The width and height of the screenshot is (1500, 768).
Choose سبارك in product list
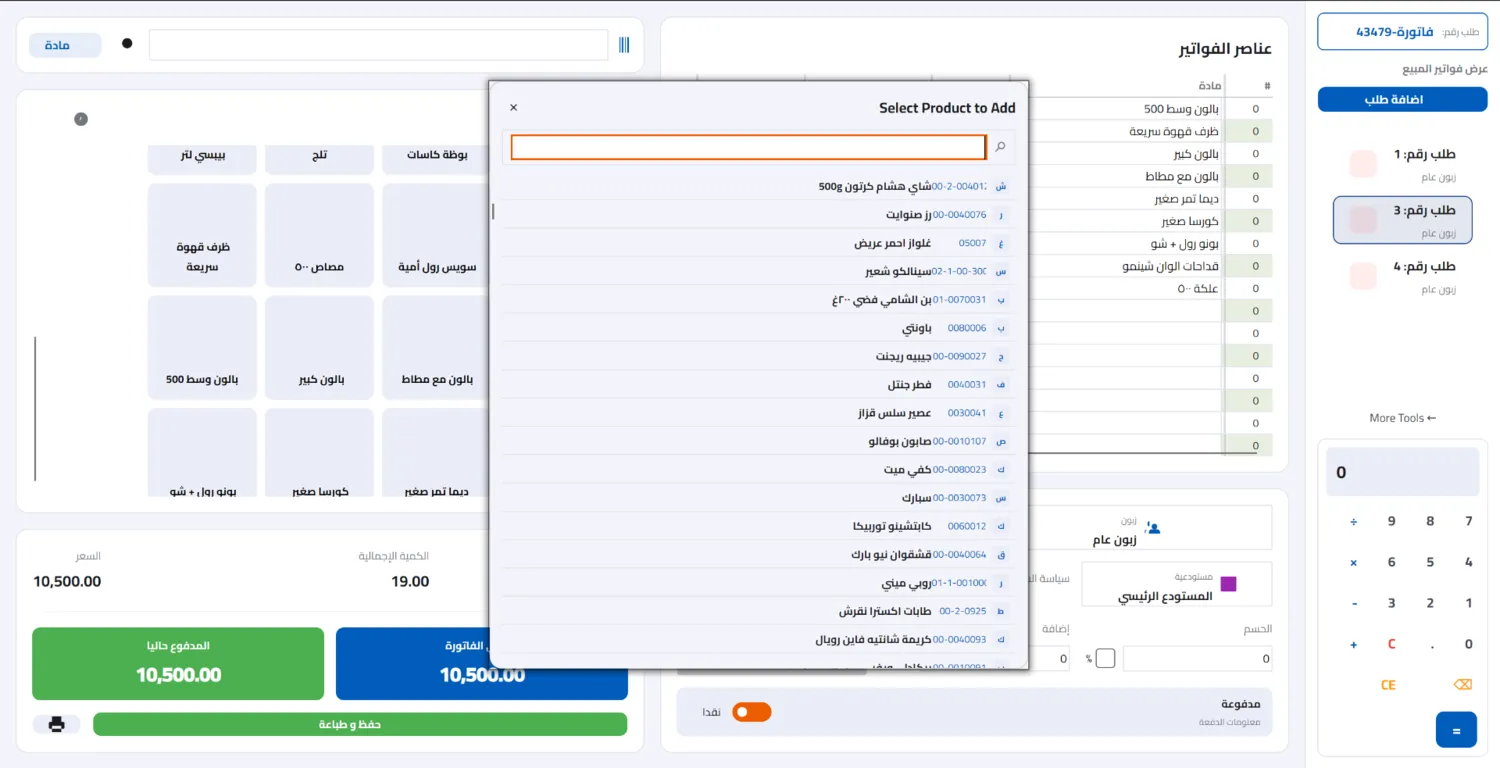click(757, 498)
